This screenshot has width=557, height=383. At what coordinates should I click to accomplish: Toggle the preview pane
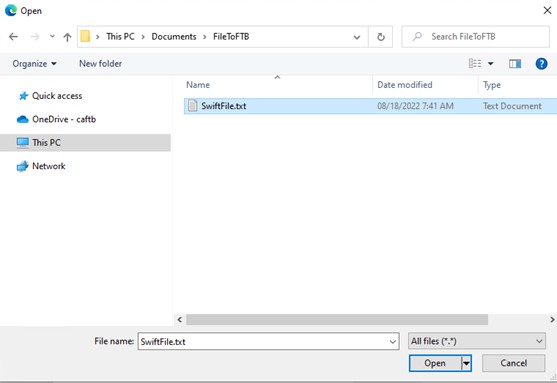click(x=515, y=64)
